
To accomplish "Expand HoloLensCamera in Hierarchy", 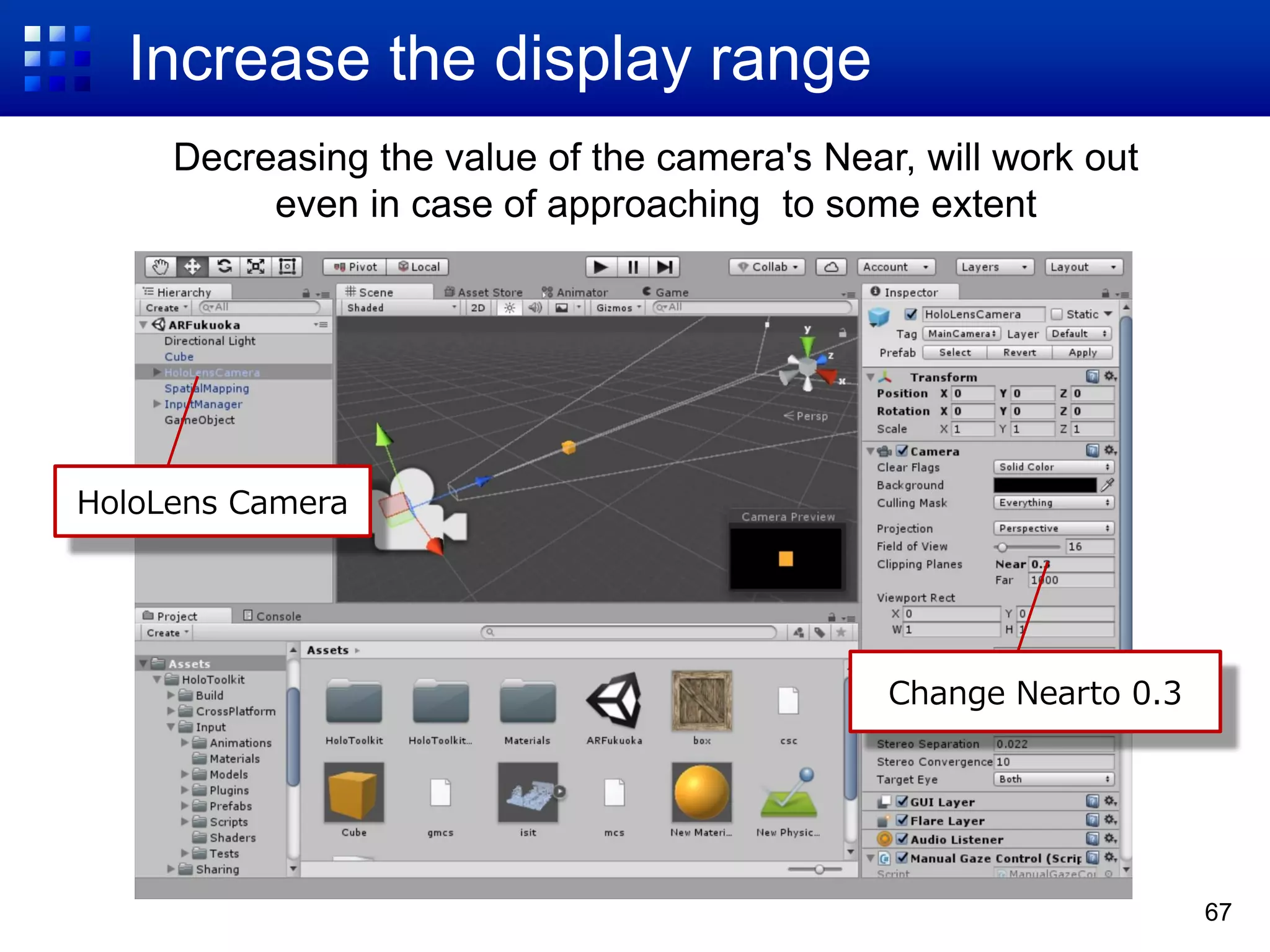I will (x=157, y=372).
